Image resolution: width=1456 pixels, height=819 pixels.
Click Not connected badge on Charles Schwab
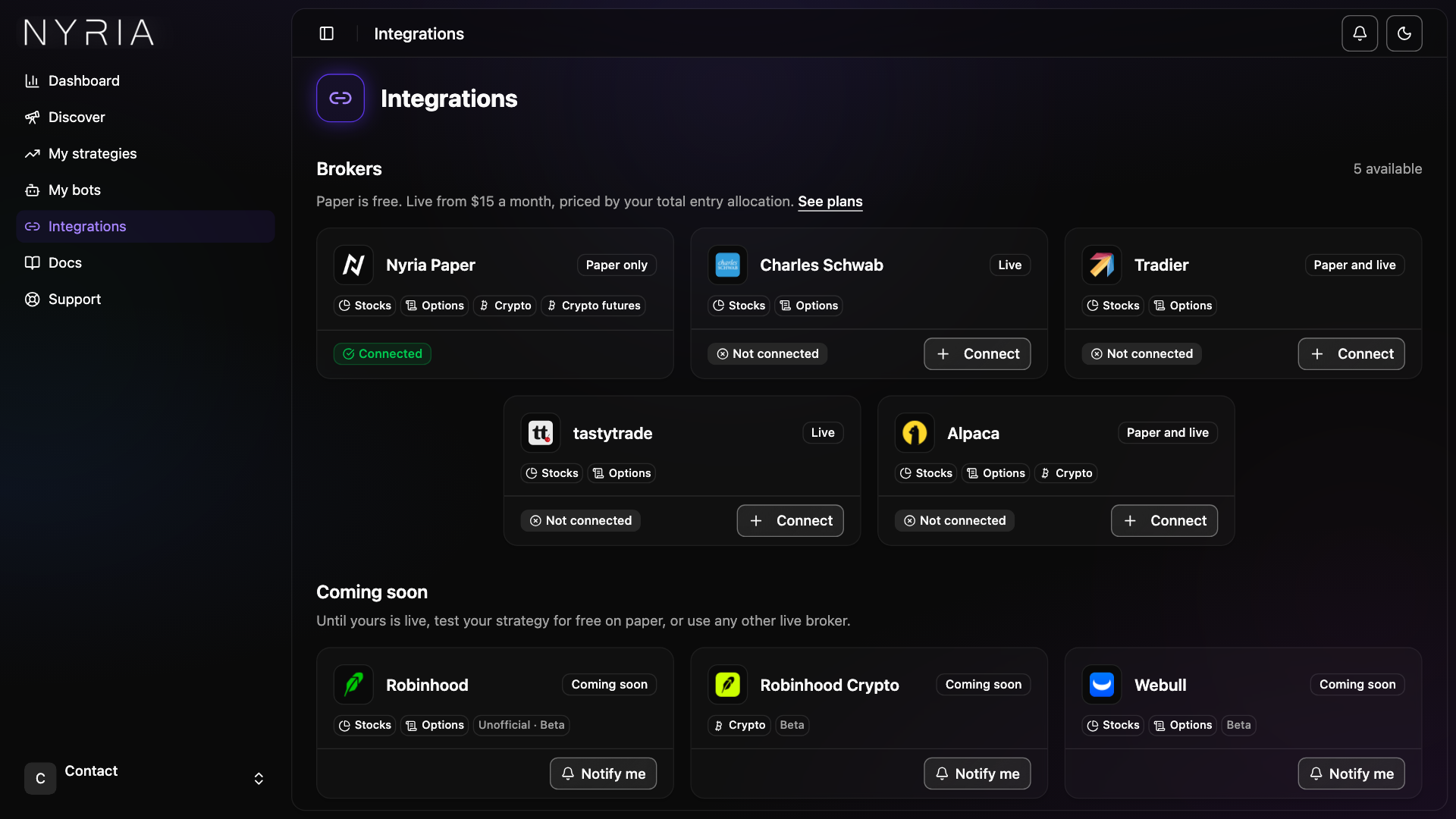pyautogui.click(x=767, y=354)
